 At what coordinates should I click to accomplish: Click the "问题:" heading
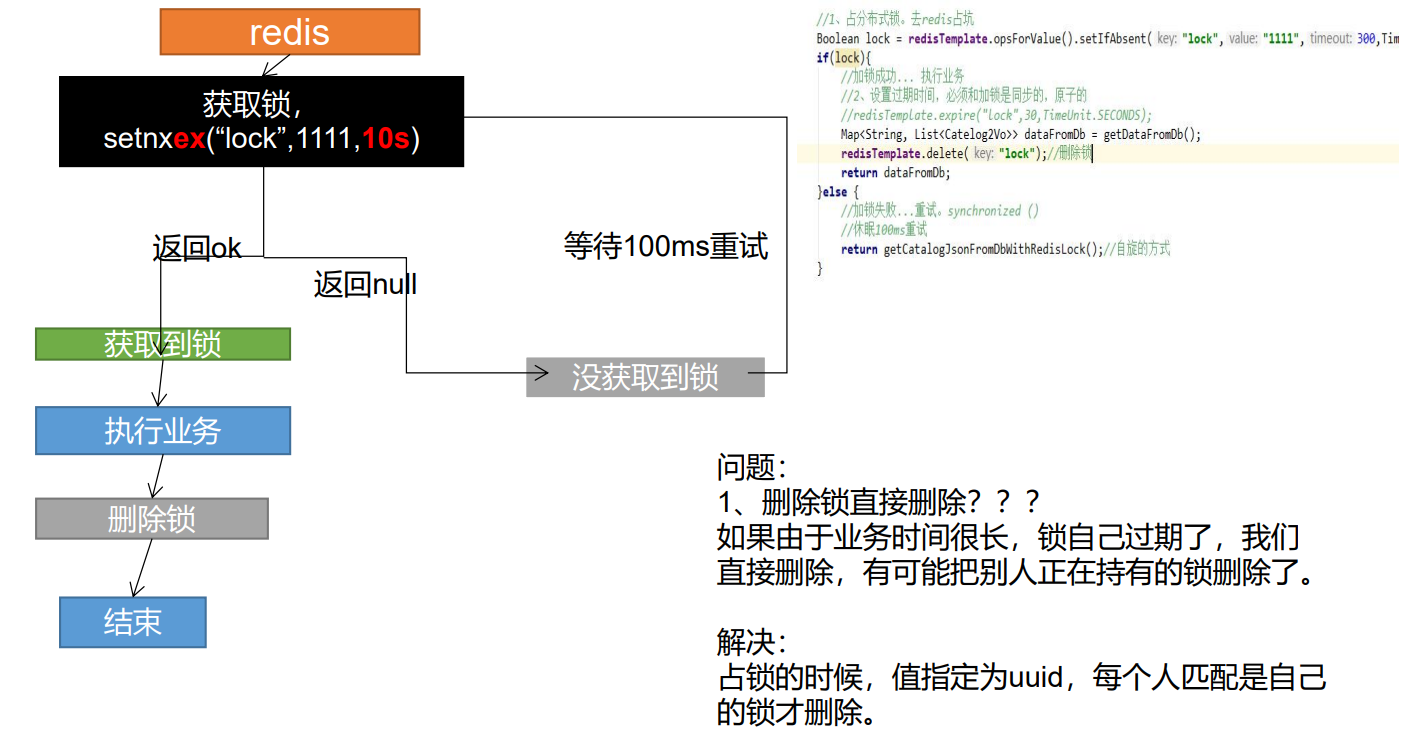(x=753, y=467)
